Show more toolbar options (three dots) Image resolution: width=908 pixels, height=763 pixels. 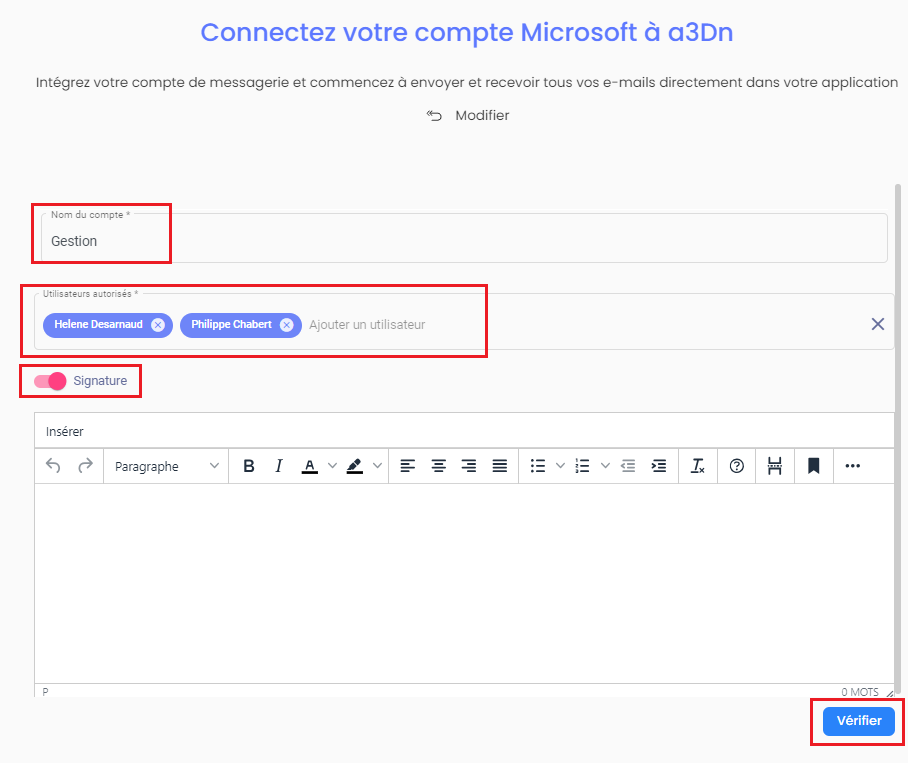tap(852, 466)
